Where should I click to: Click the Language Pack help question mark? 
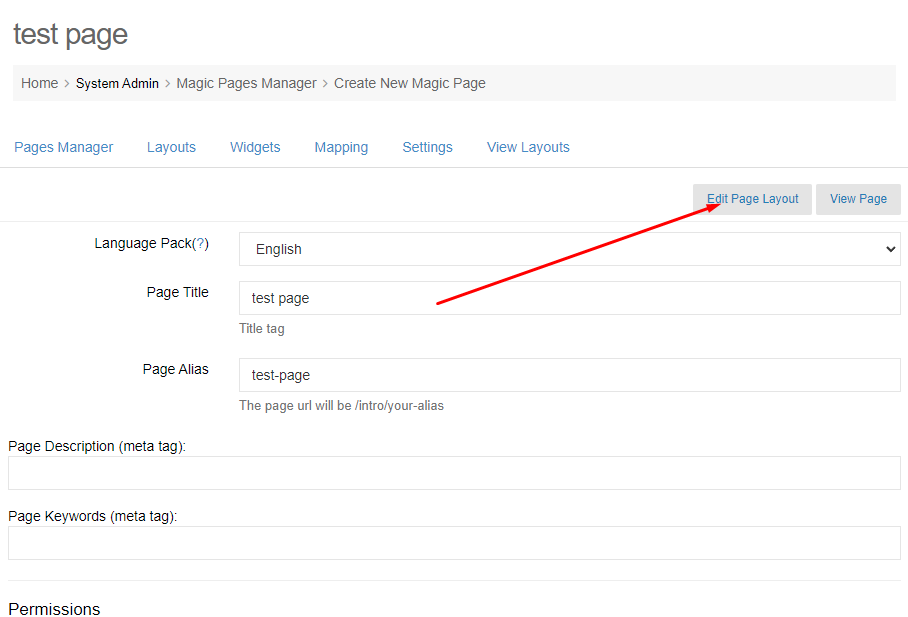(x=200, y=243)
